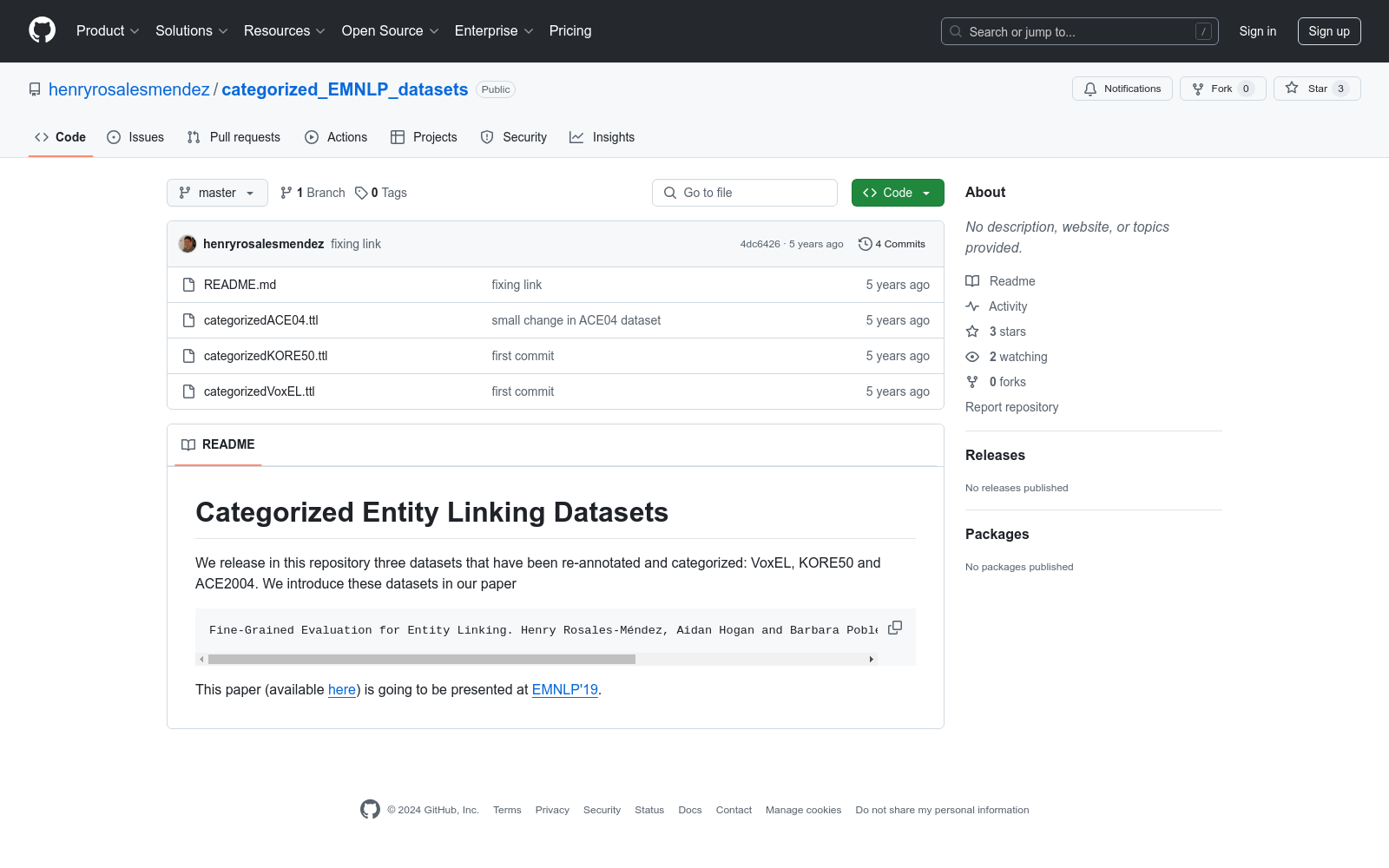The width and height of the screenshot is (1389, 868).
Task: Open README.md file
Action: pos(240,285)
